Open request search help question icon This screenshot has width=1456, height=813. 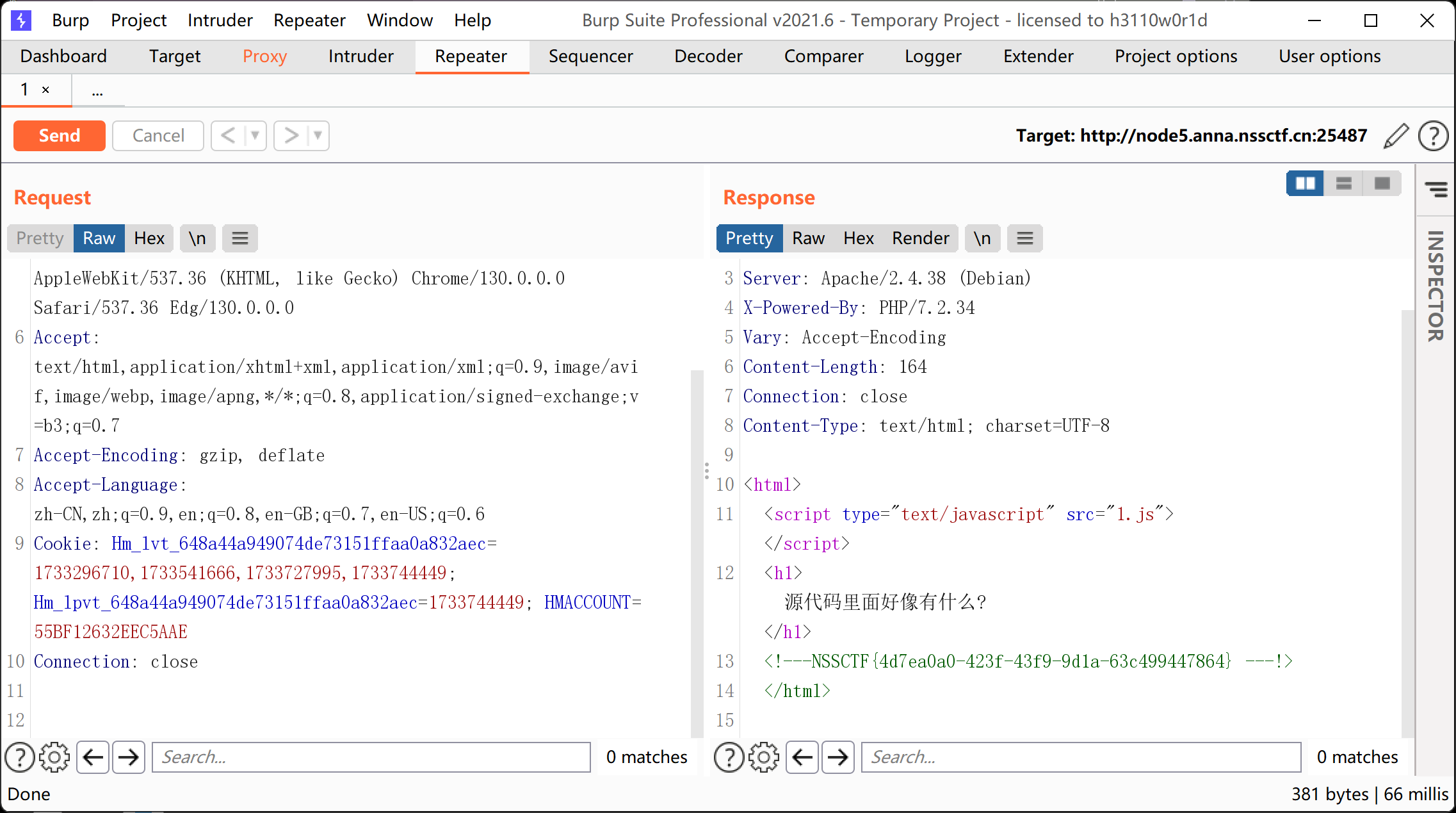pos(20,757)
